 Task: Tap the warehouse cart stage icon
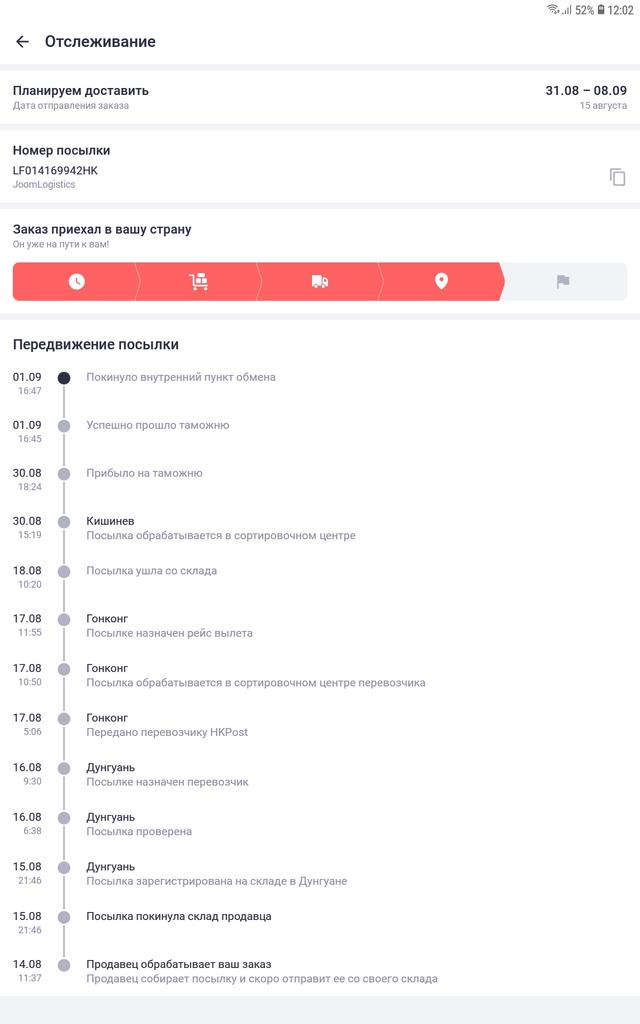click(x=198, y=282)
